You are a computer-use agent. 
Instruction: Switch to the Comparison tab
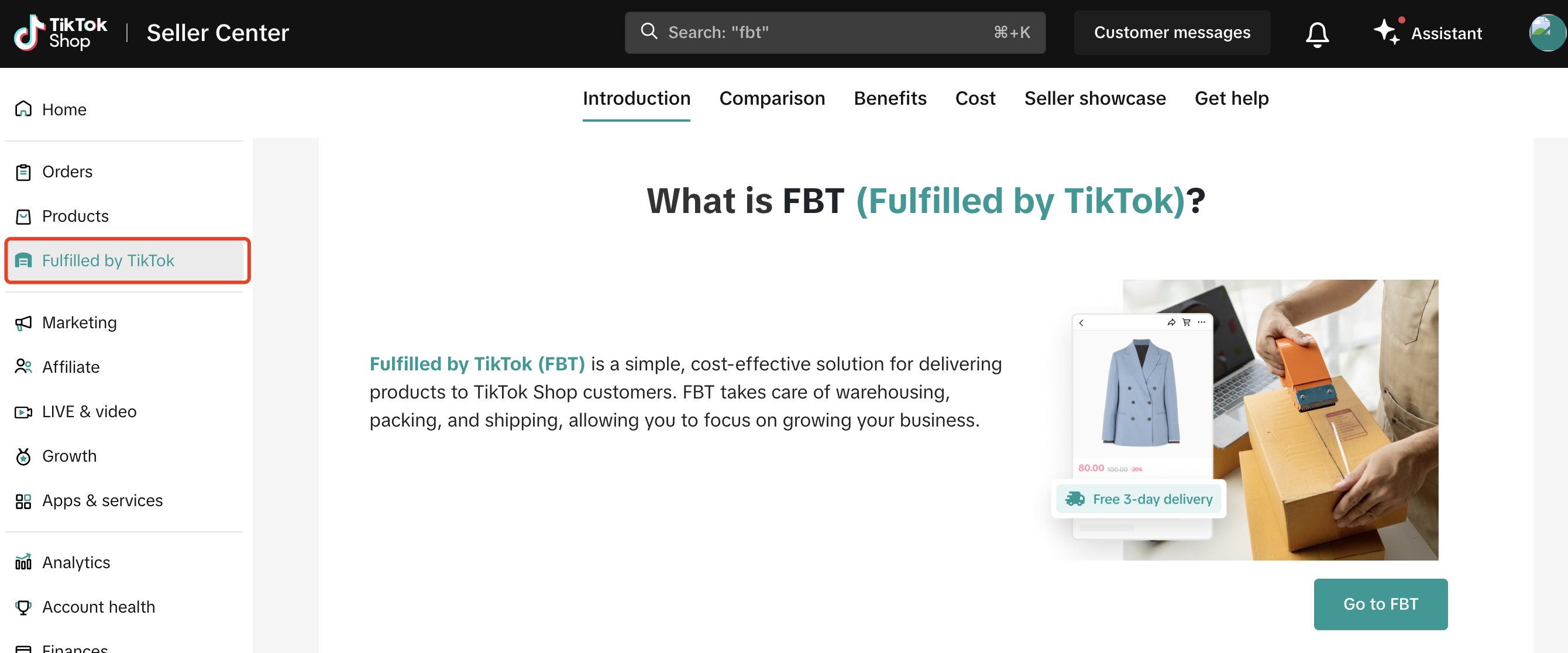[x=771, y=98]
